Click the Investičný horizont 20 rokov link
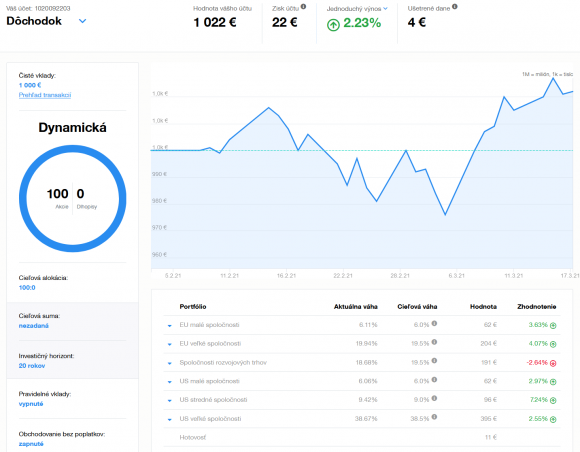The height and width of the screenshot is (452, 580). pyautogui.click(x=32, y=366)
